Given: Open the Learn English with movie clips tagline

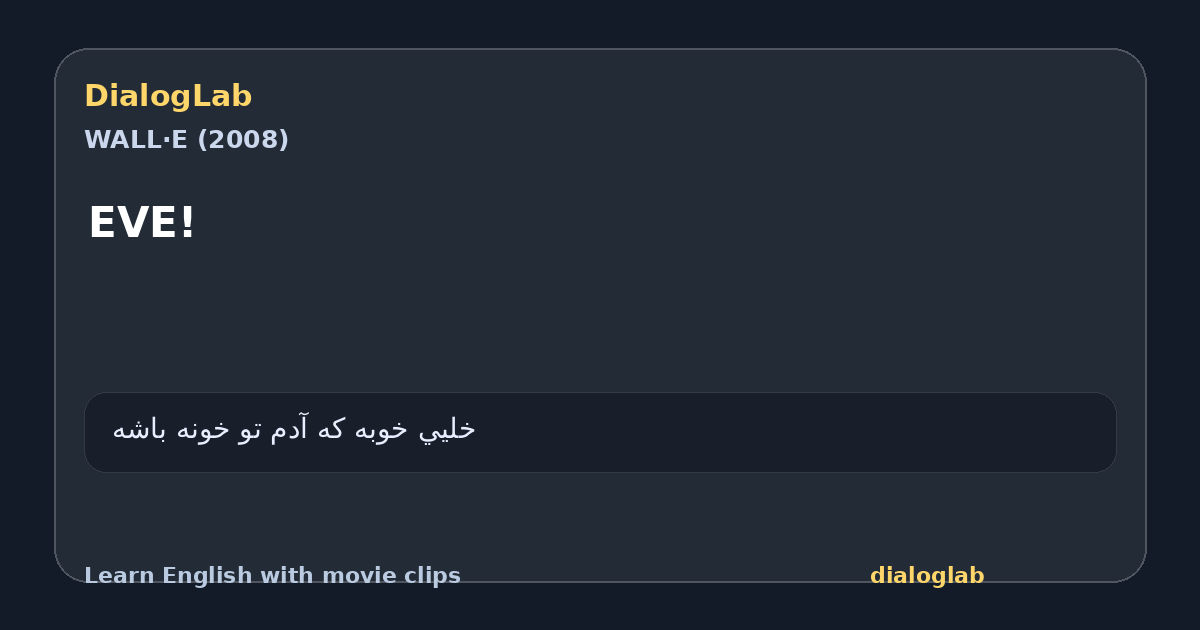Looking at the screenshot, I should point(272,576).
